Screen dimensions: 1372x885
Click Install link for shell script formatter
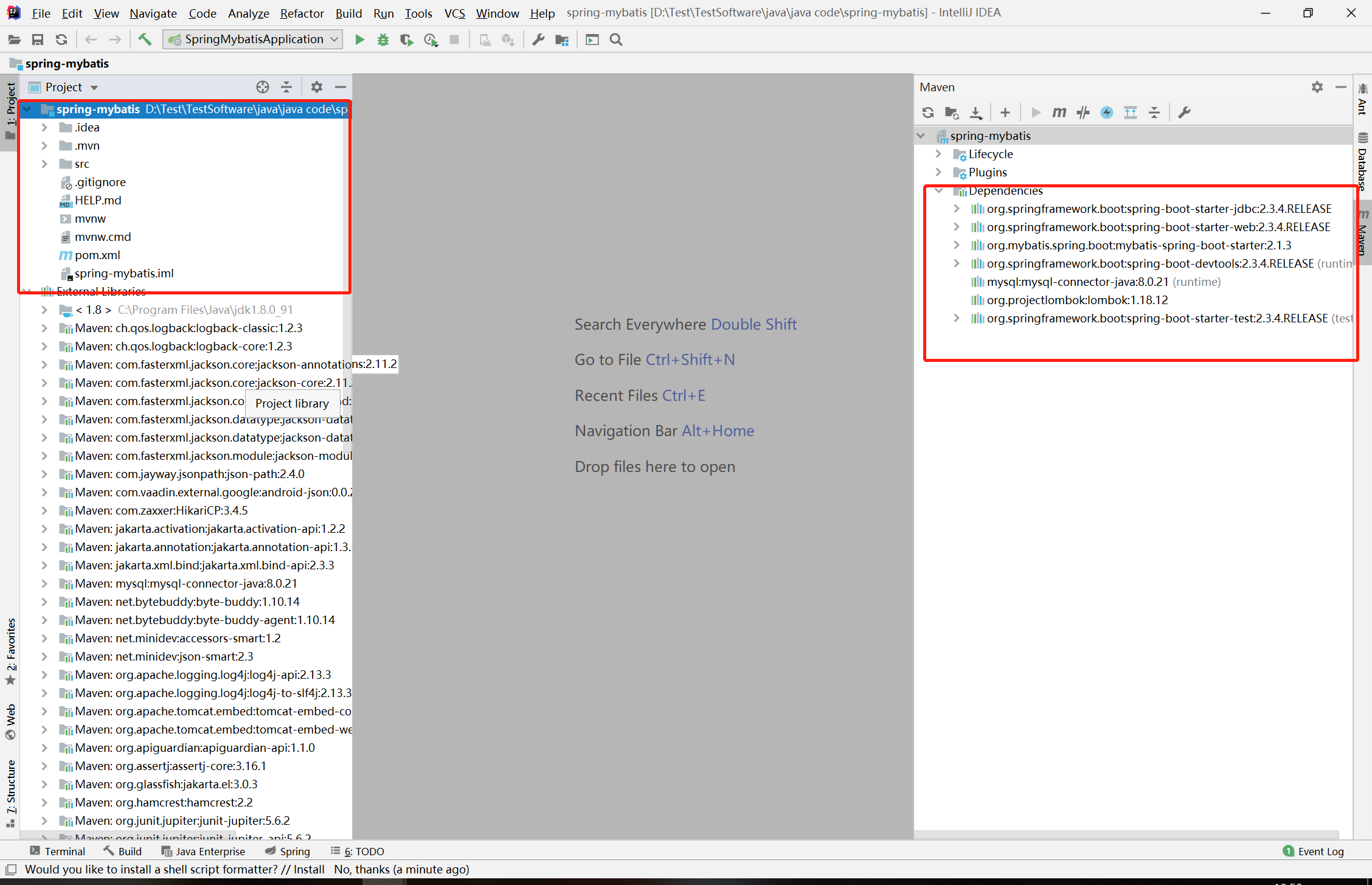(308, 869)
